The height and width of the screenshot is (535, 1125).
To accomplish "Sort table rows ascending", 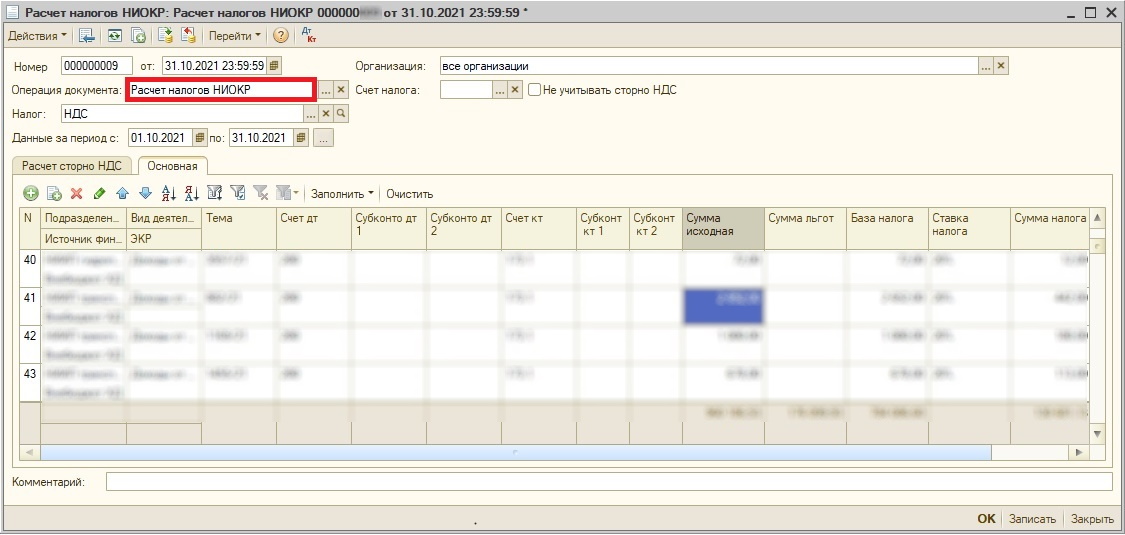I will tap(168, 193).
